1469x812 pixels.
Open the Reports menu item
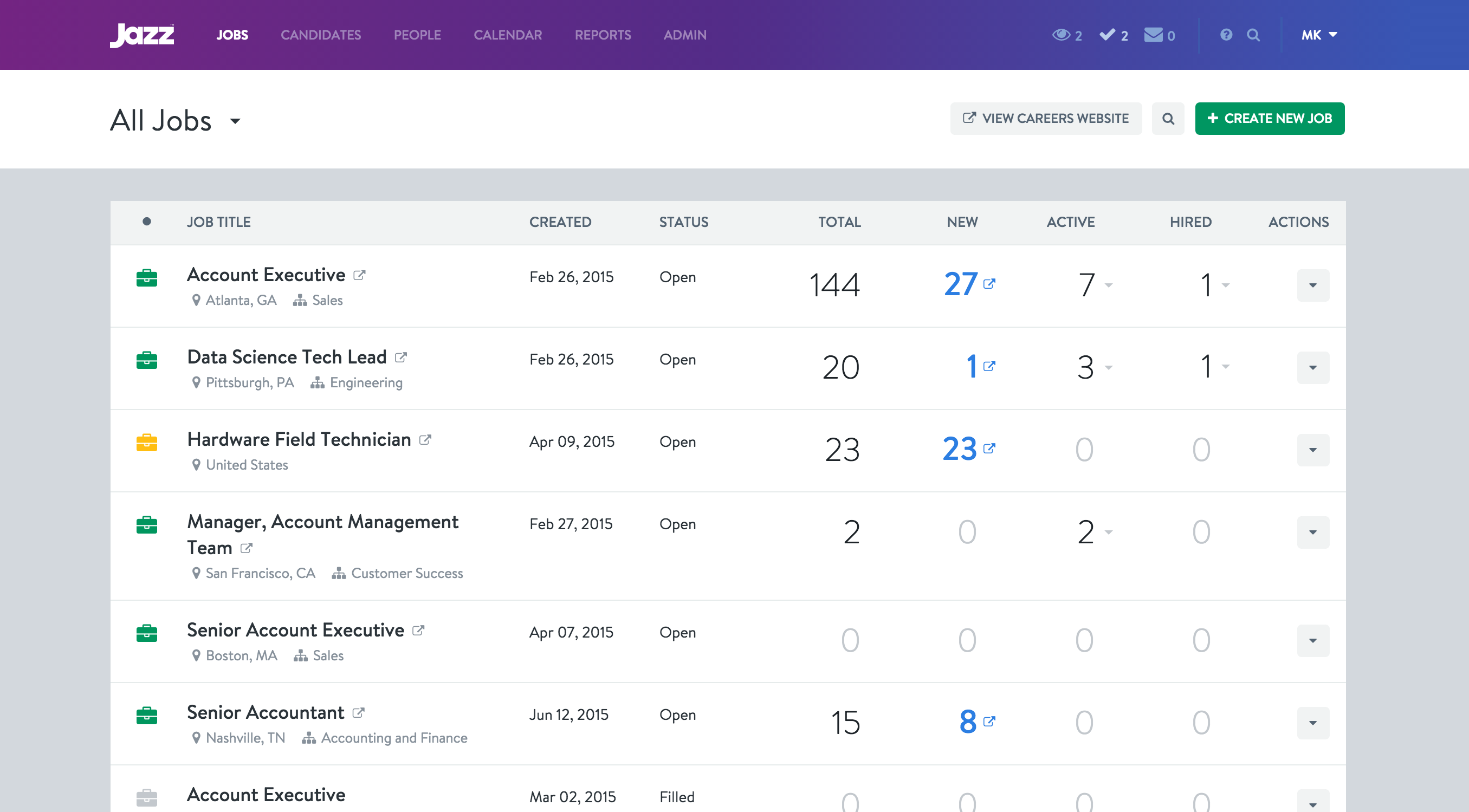[x=602, y=35]
